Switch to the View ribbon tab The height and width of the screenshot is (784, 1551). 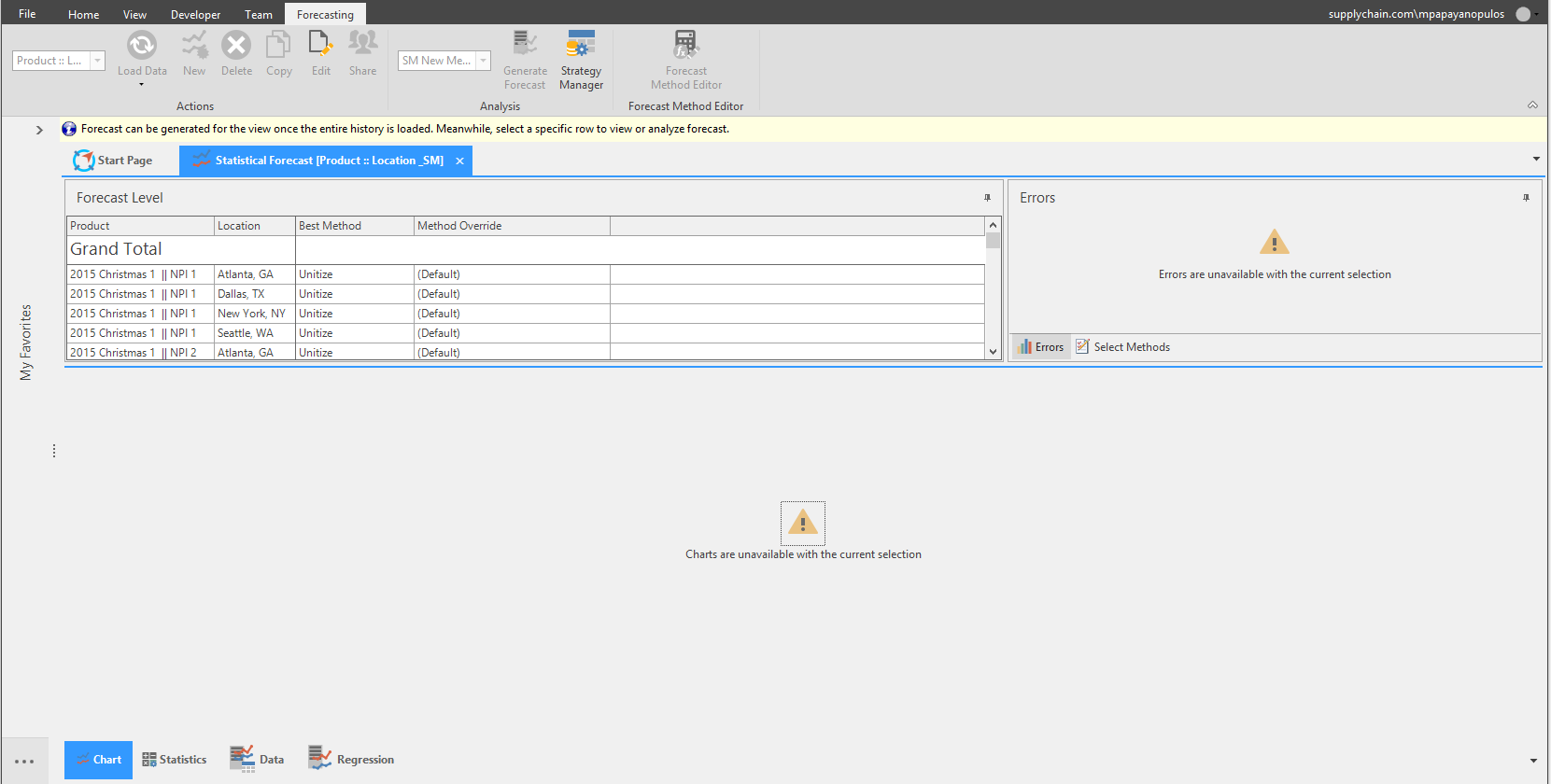tap(134, 14)
